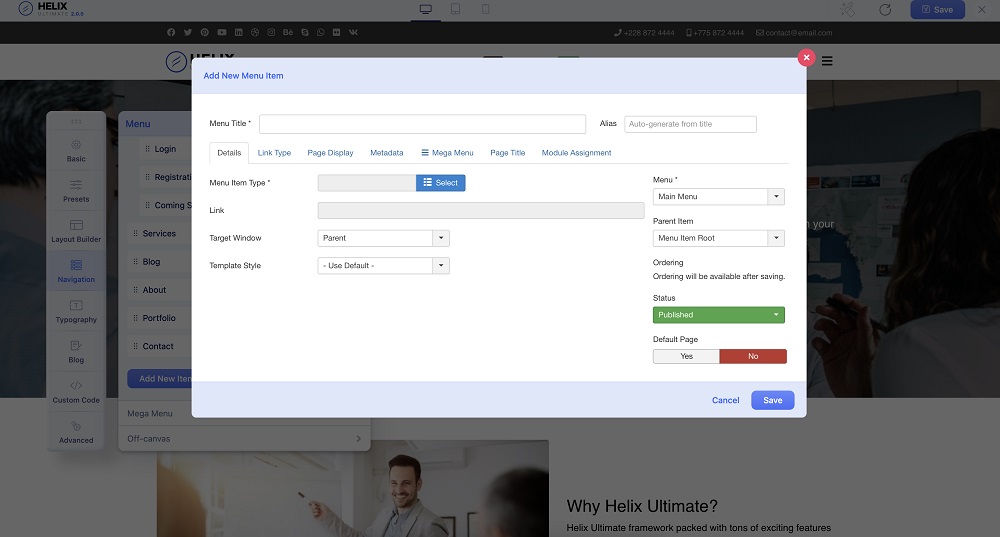
Task: Select the Typography sidebar icon
Action: (x=76, y=310)
